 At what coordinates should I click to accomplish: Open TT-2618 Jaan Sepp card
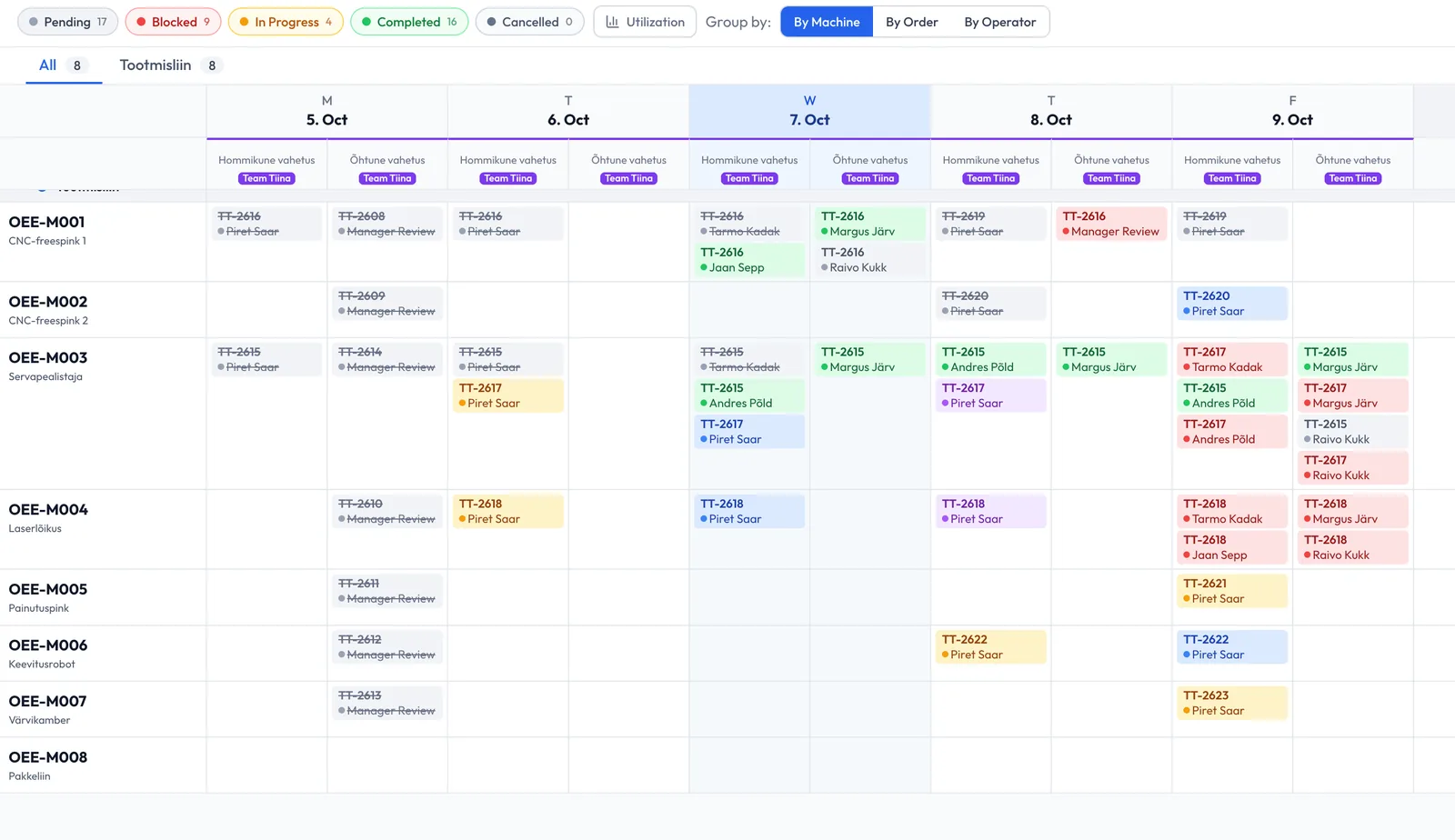click(1232, 547)
